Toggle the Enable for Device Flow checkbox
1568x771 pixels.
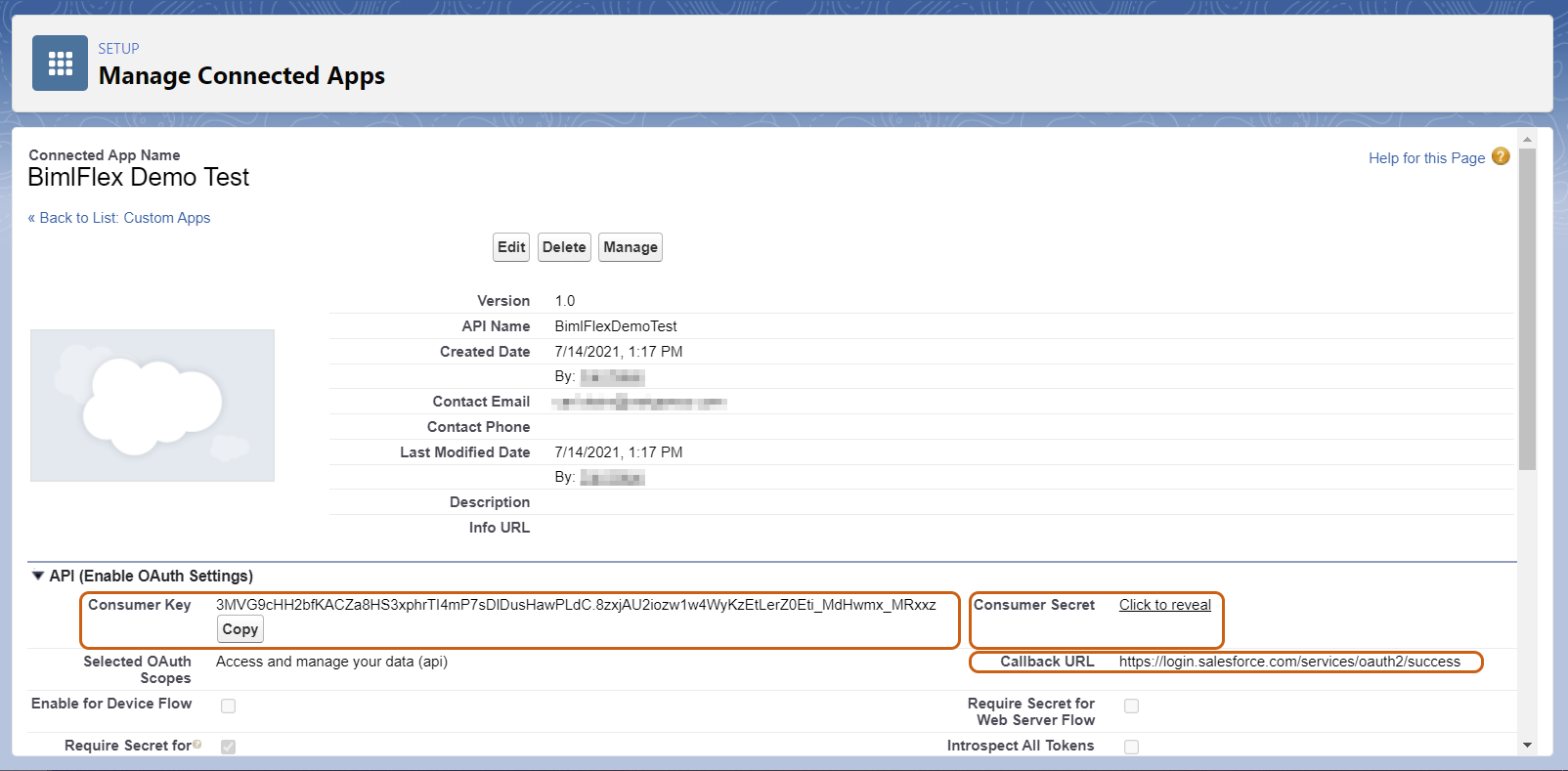(228, 706)
